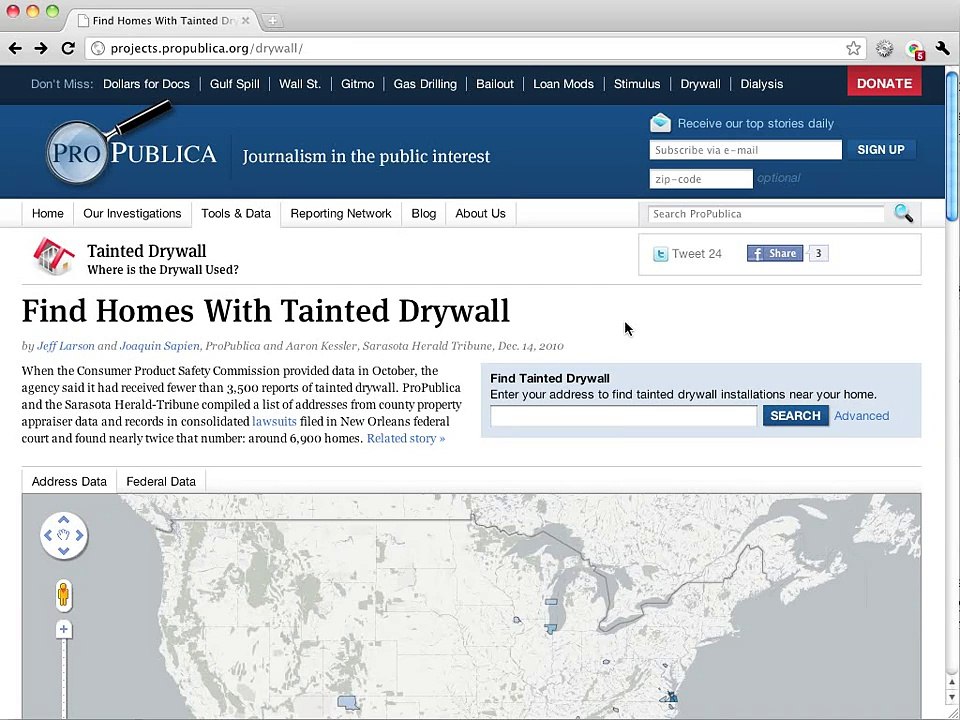Open the Blog navigation tab
The image size is (960, 720).
pyautogui.click(x=424, y=214)
